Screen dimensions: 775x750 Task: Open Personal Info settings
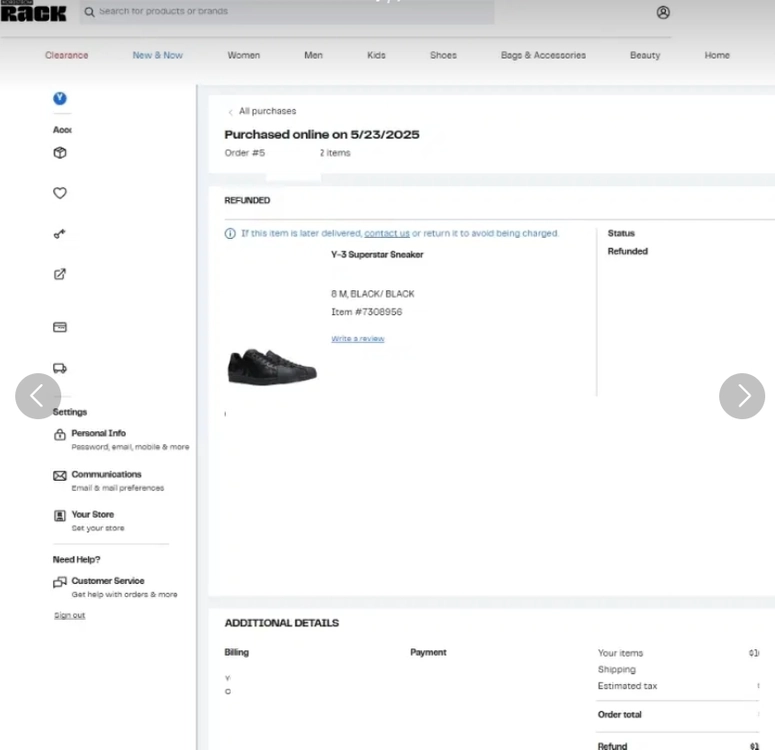(x=99, y=433)
